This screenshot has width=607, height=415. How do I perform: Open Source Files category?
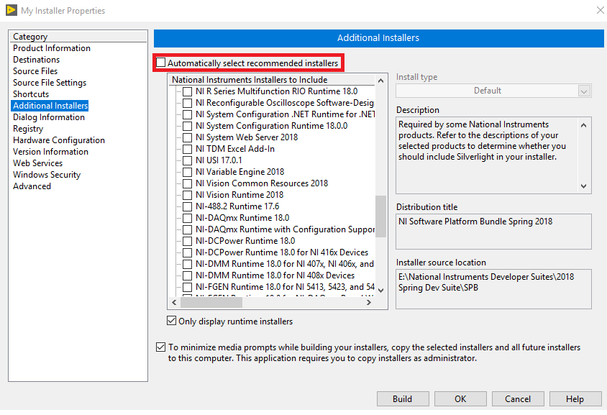[35, 71]
